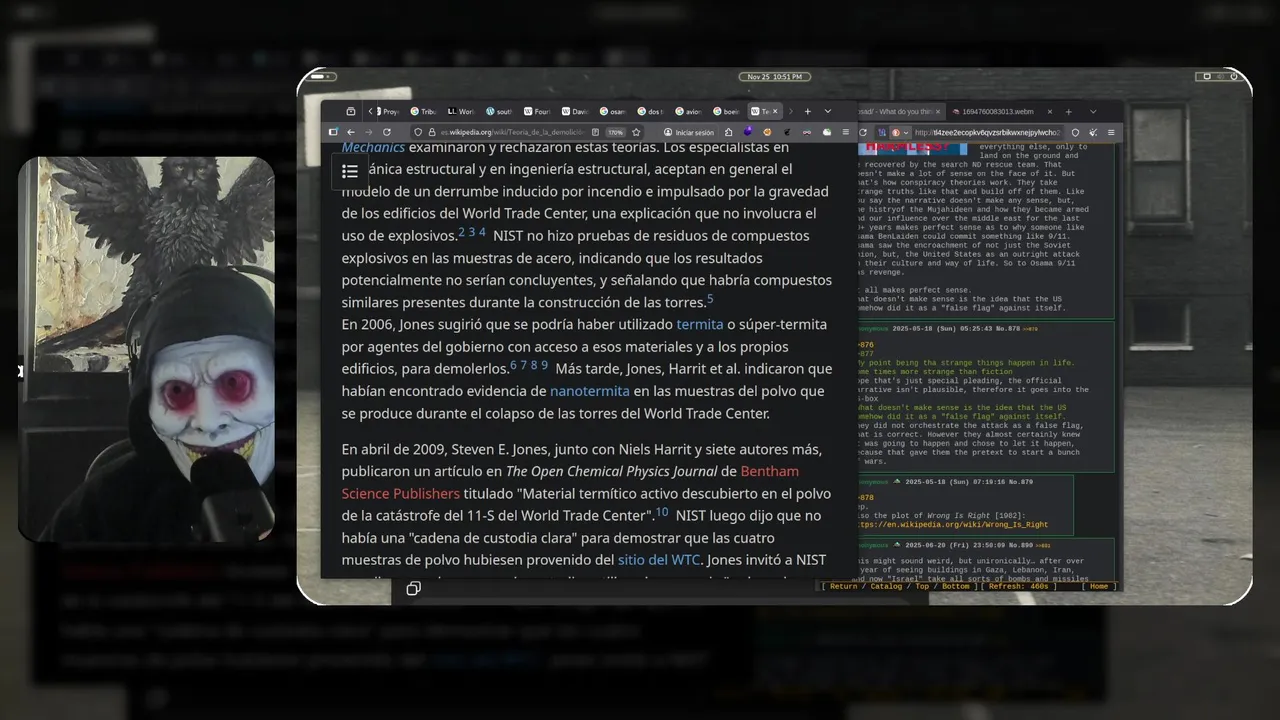
Task: Click the tracking protection shield in Wikipedia address bar
Action: (418, 132)
